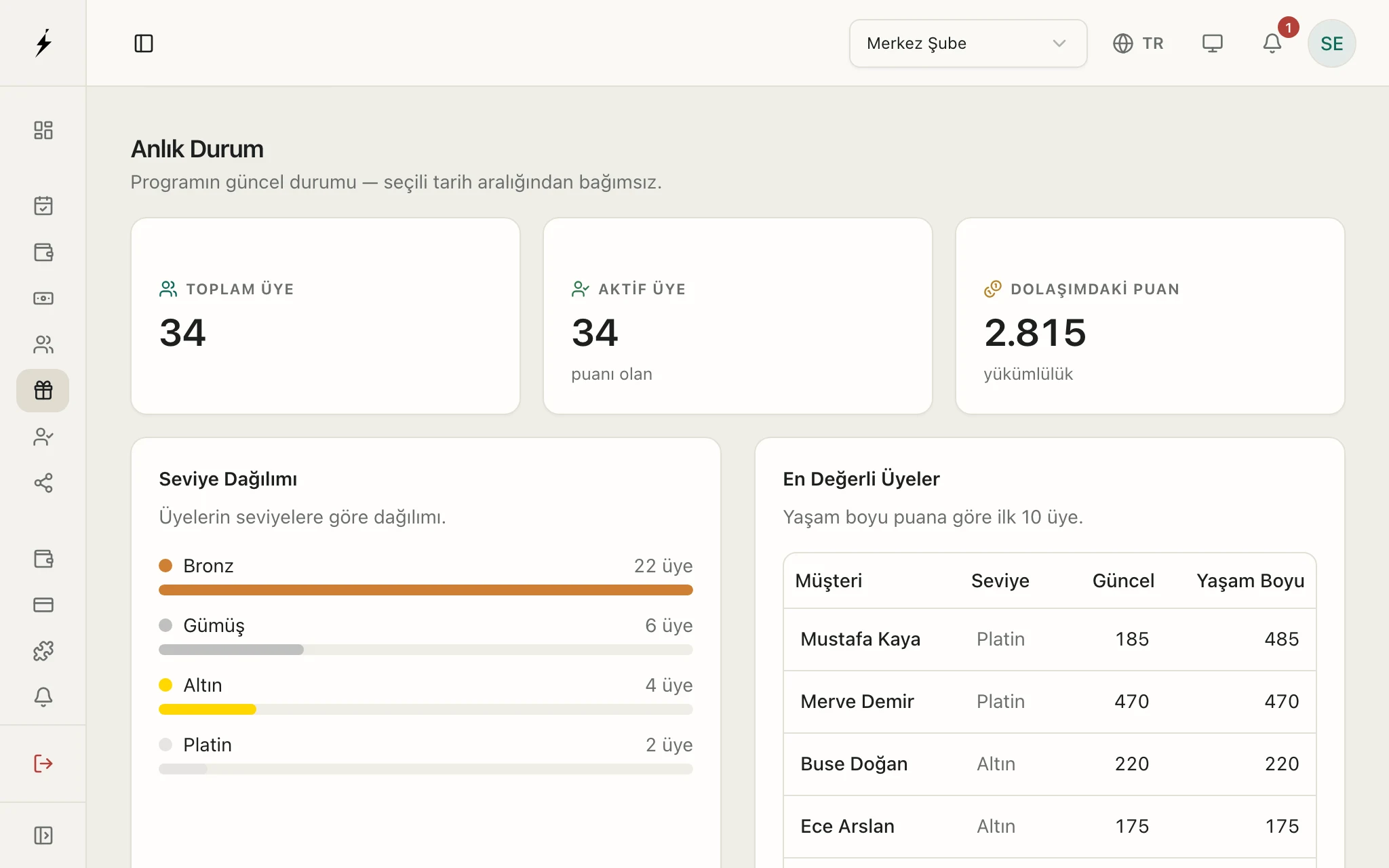Click the Altın yellow progress bar
This screenshot has height=868, width=1389.
coord(208,709)
